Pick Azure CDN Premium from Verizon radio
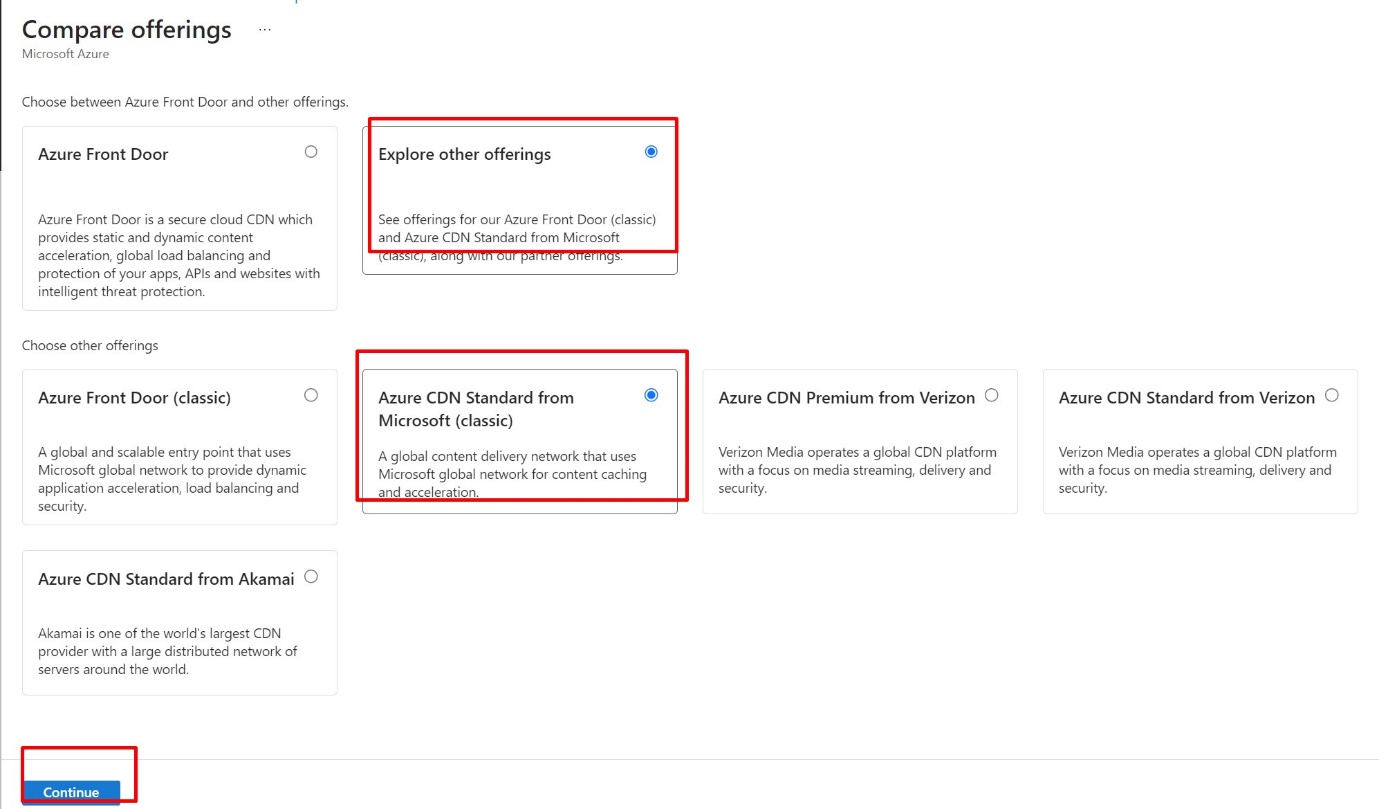Screen dimensions: 1379x809 (x=991, y=395)
